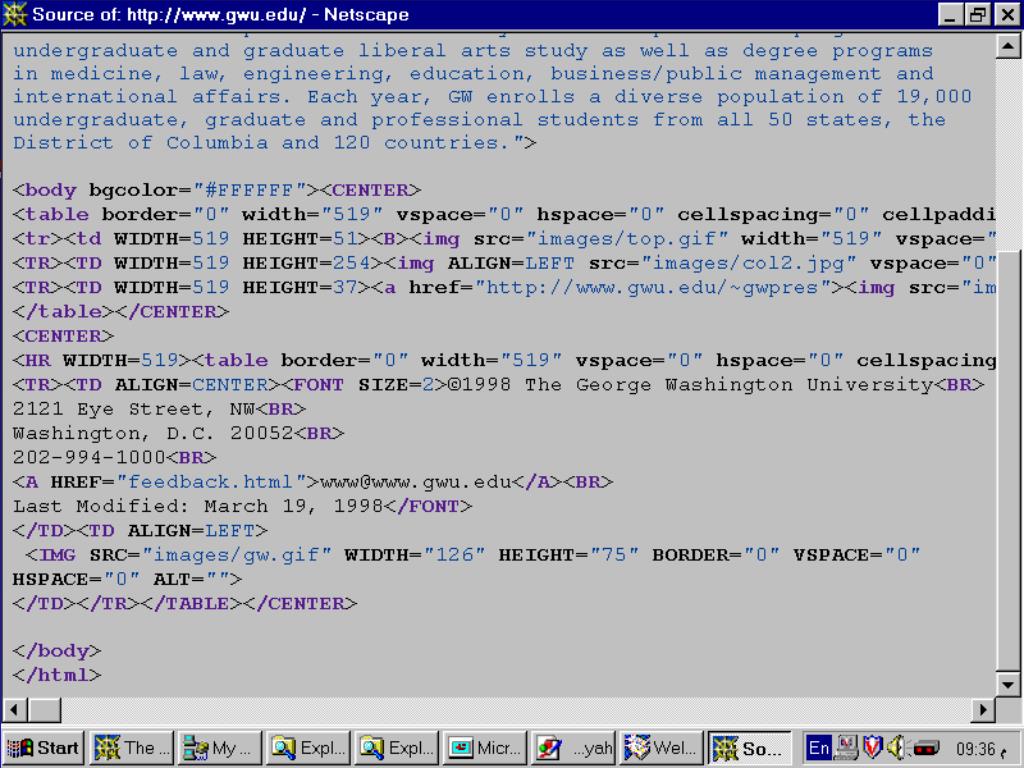Viewport: 1024px width, 768px height.
Task: Click the vertical scrollbar thumb
Action: click(1008, 461)
